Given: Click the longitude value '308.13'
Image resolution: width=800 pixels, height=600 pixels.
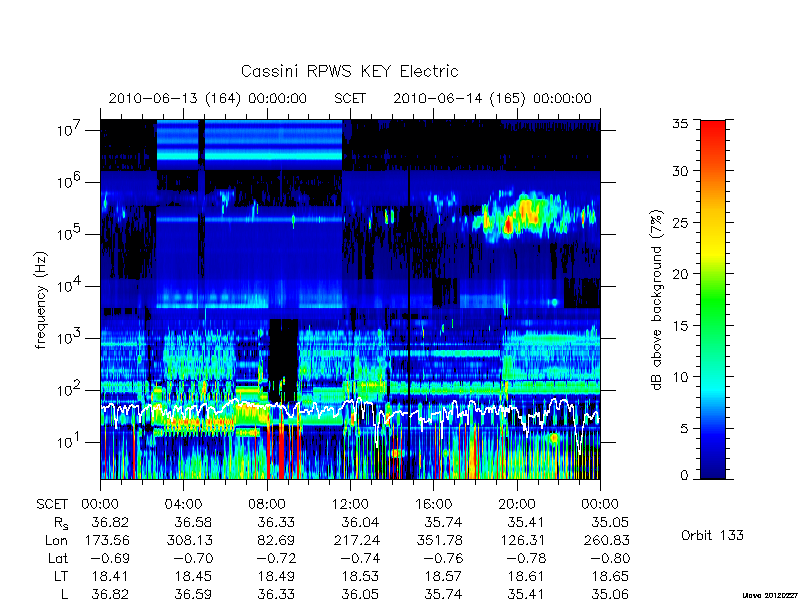Looking at the screenshot, I should (x=190, y=540).
